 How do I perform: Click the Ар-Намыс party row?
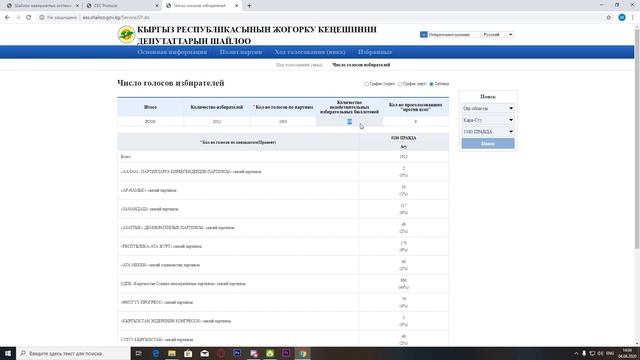coord(283,190)
